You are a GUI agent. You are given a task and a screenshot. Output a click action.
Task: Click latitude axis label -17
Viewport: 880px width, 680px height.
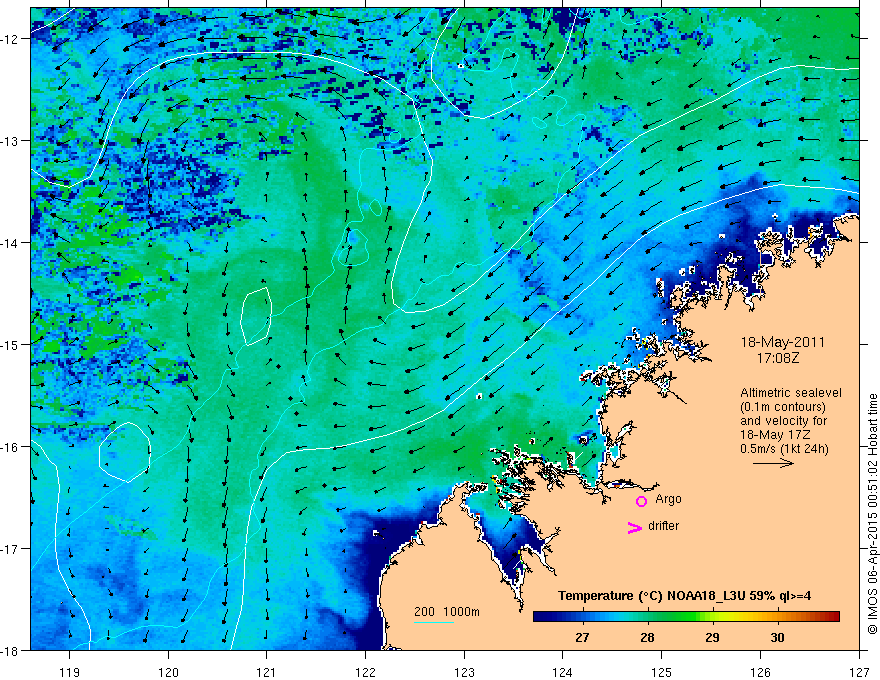coord(11,548)
